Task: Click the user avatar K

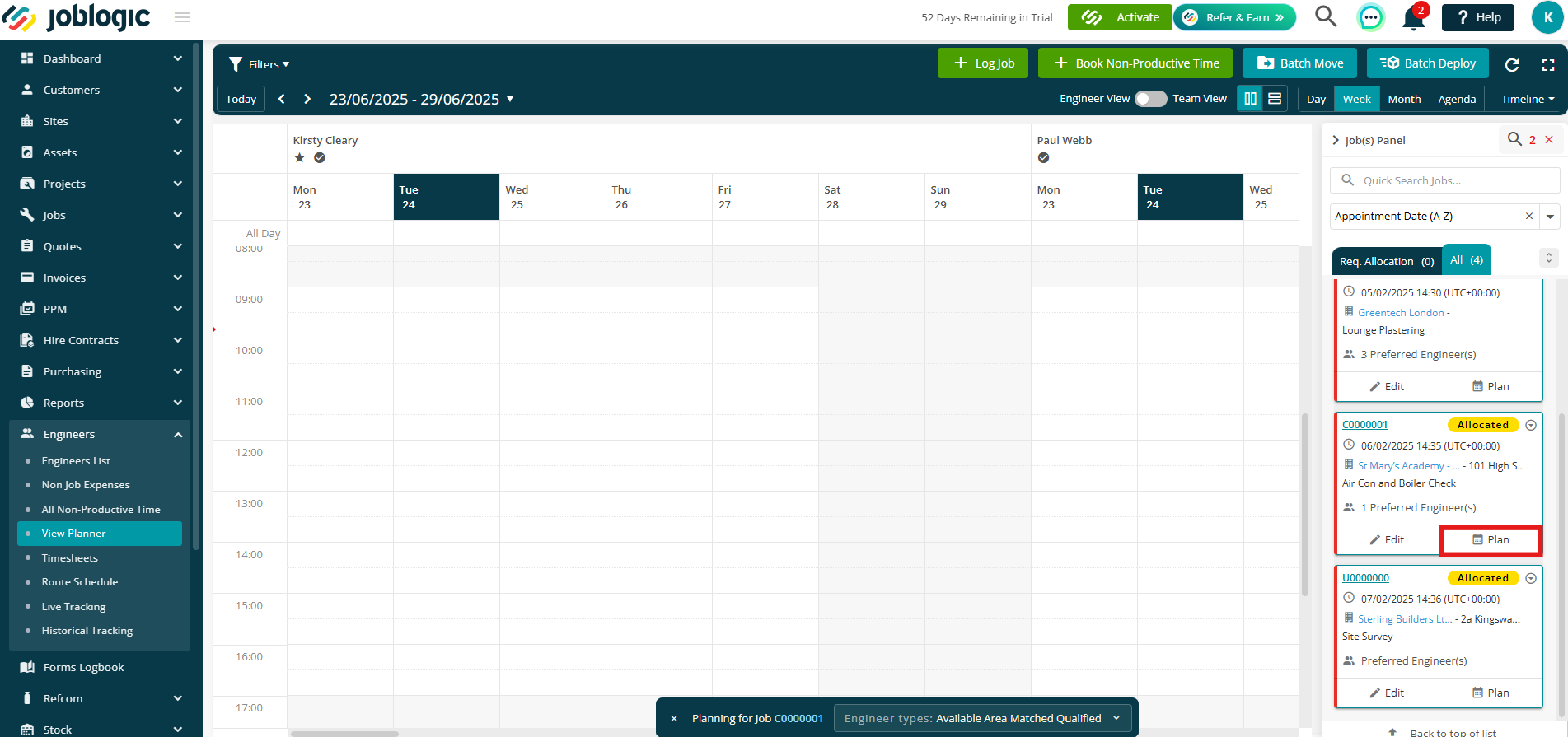Action: (x=1547, y=17)
